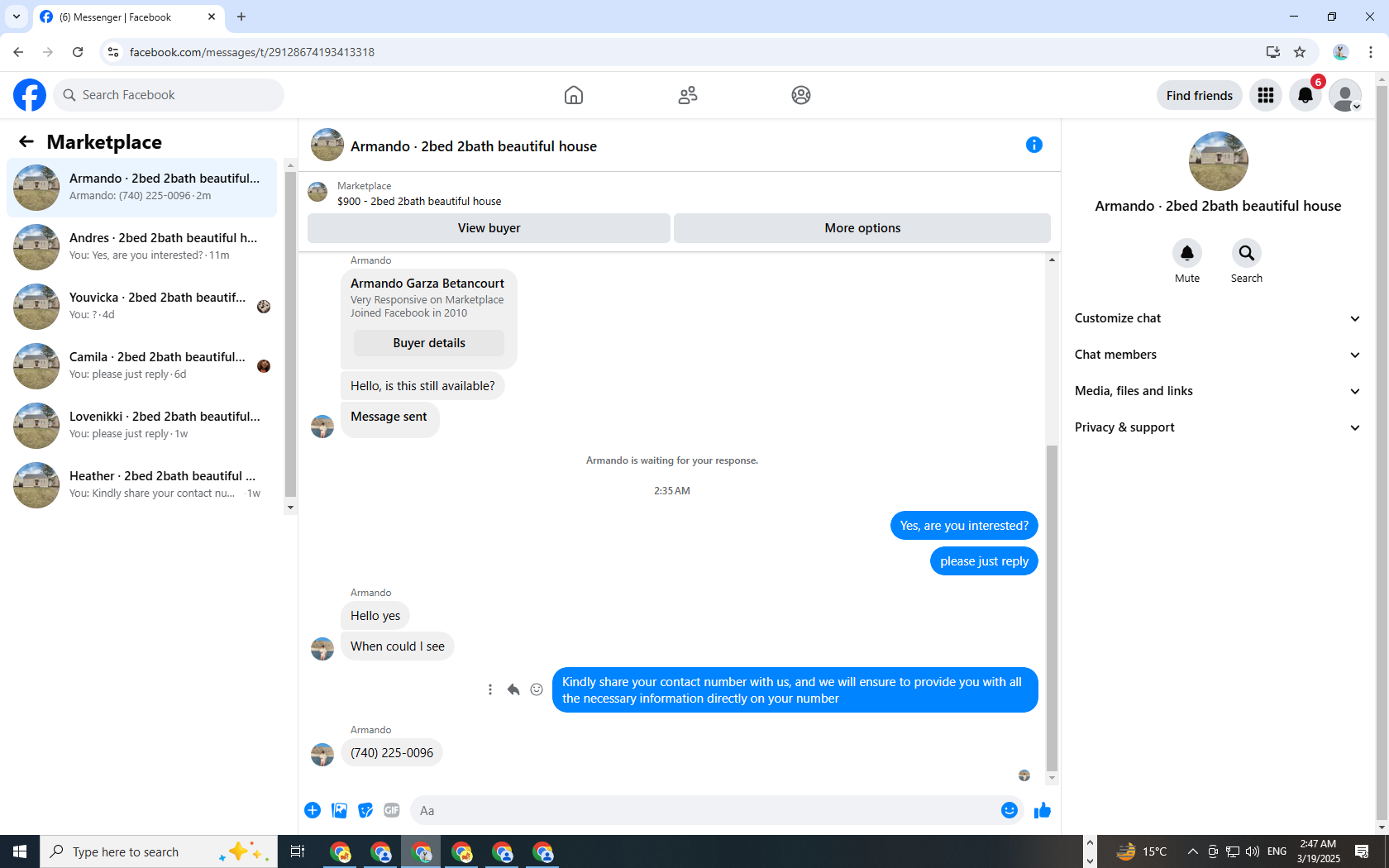Click the View buyer button
The image size is (1389, 868).
coord(489,228)
